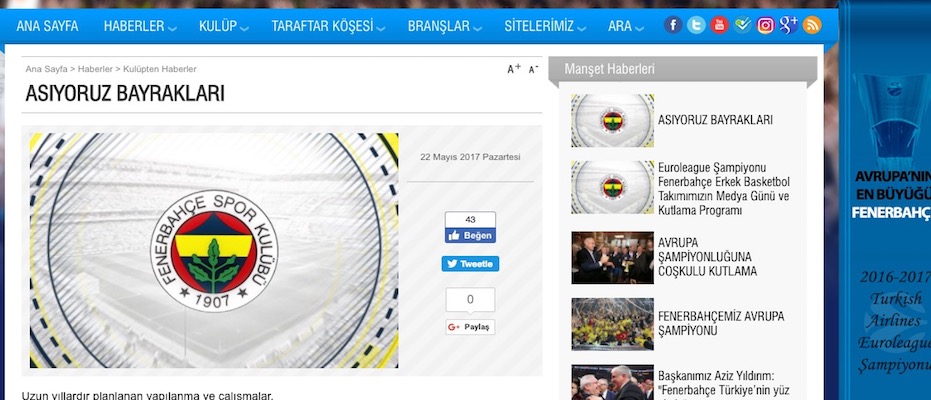Open the AVRUPA ŞAMPİYONLUĞUNA COŞKULU KUTLAMA thumbnail
This screenshot has width=931, height=400.
click(612, 258)
